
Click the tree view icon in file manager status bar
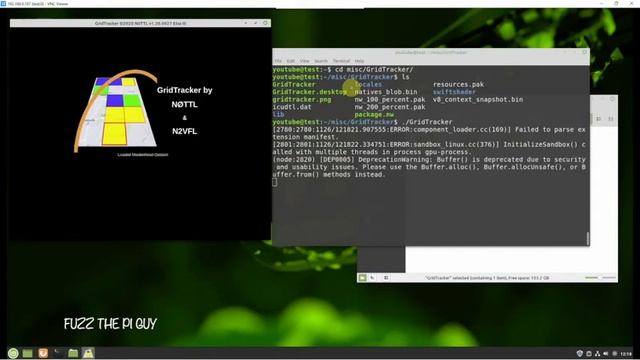pos(373,278)
